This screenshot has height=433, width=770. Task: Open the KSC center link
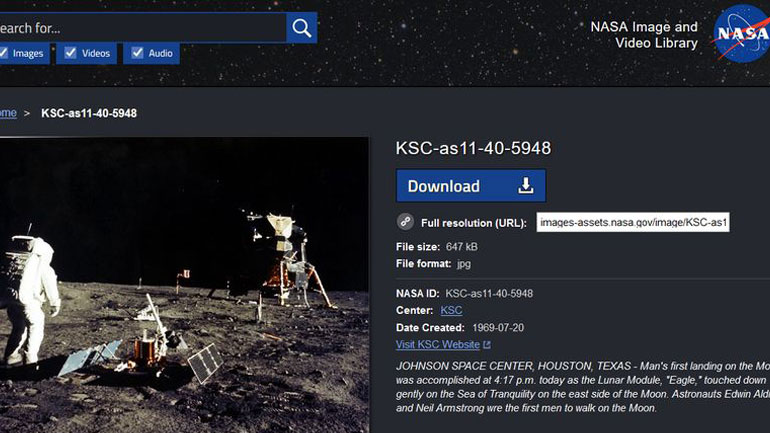click(x=451, y=310)
